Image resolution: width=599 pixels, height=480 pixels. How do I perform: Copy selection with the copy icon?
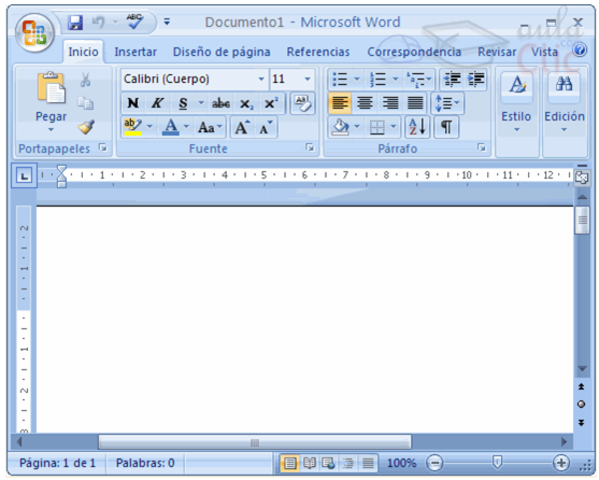pos(86,103)
